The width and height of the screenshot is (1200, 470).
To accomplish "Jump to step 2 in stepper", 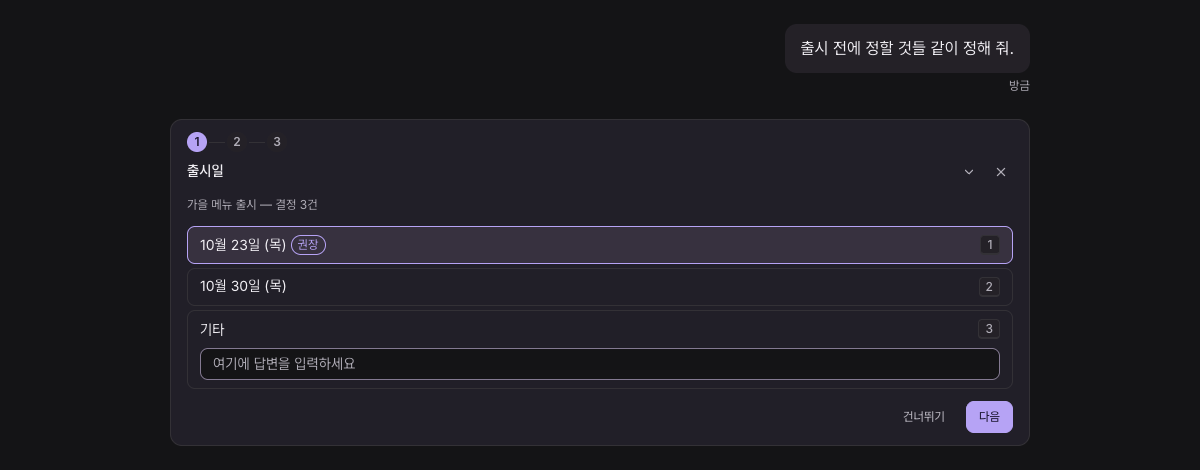I will coord(237,142).
